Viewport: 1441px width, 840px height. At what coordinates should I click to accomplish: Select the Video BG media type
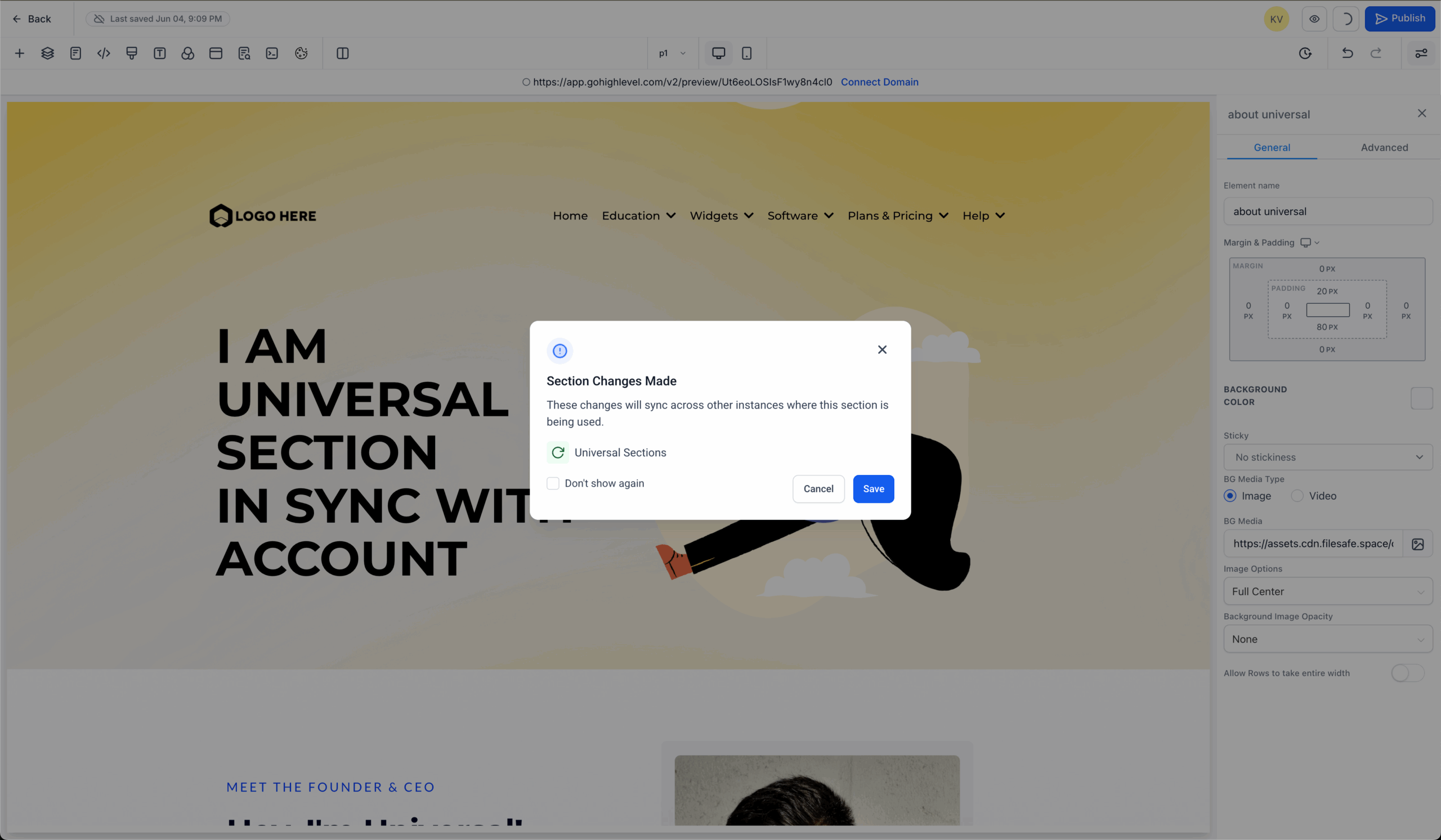(x=1297, y=496)
